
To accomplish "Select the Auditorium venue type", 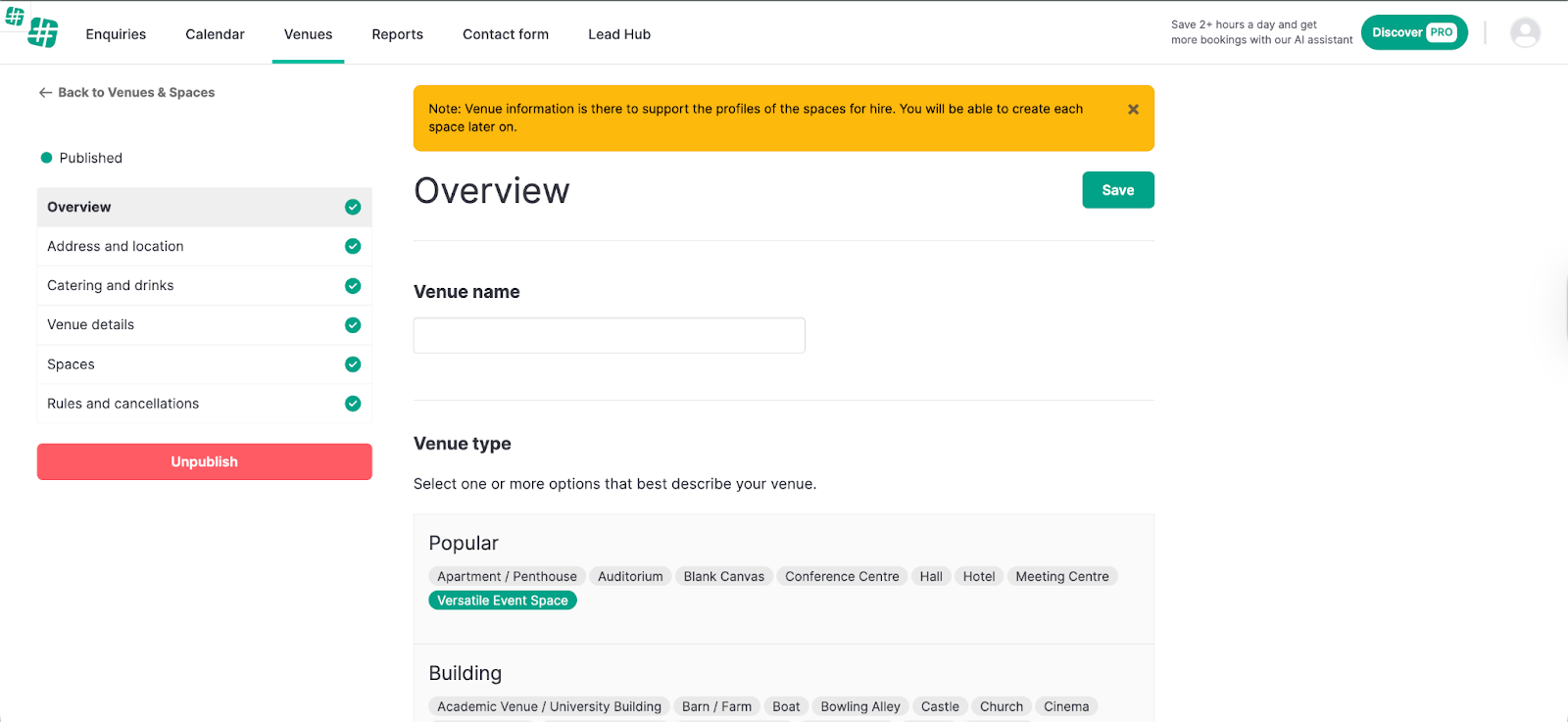I will pyautogui.click(x=630, y=577).
